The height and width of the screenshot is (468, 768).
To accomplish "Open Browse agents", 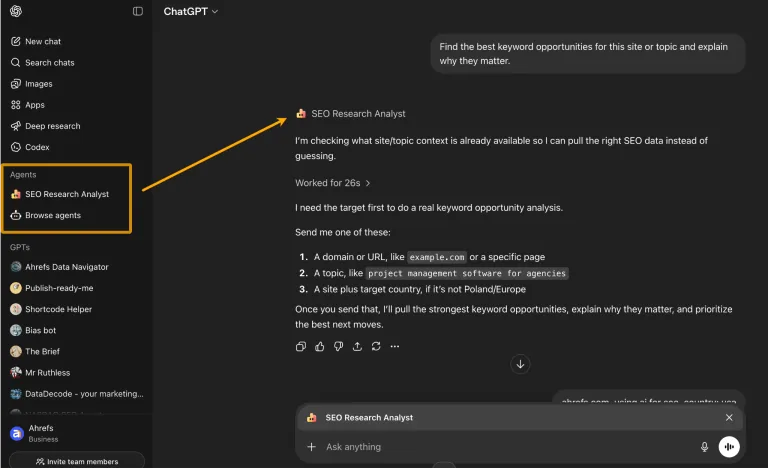I will 46,215.
